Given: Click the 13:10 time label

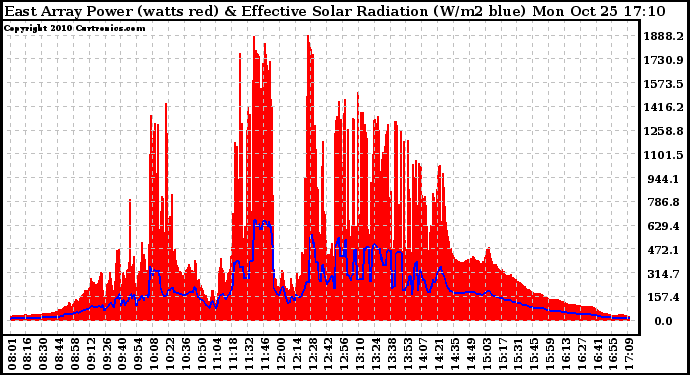Looking at the screenshot, I should [x=360, y=354].
